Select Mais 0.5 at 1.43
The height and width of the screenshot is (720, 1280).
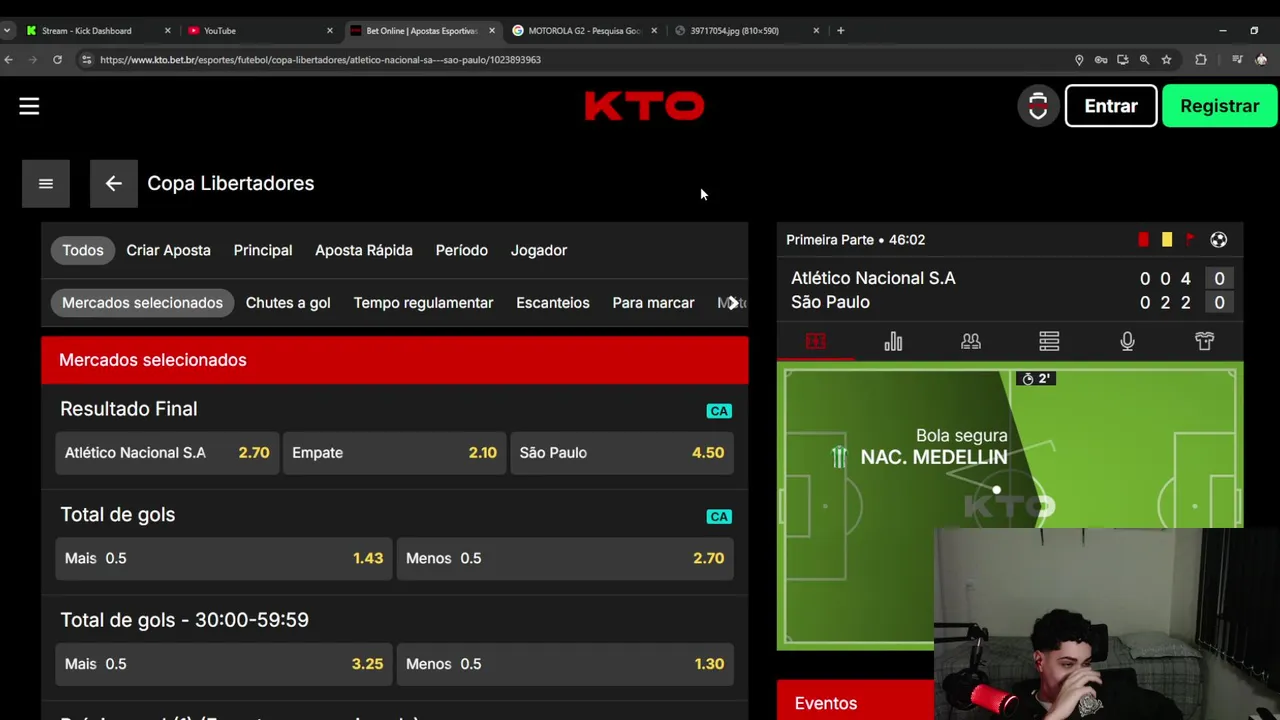pos(224,558)
